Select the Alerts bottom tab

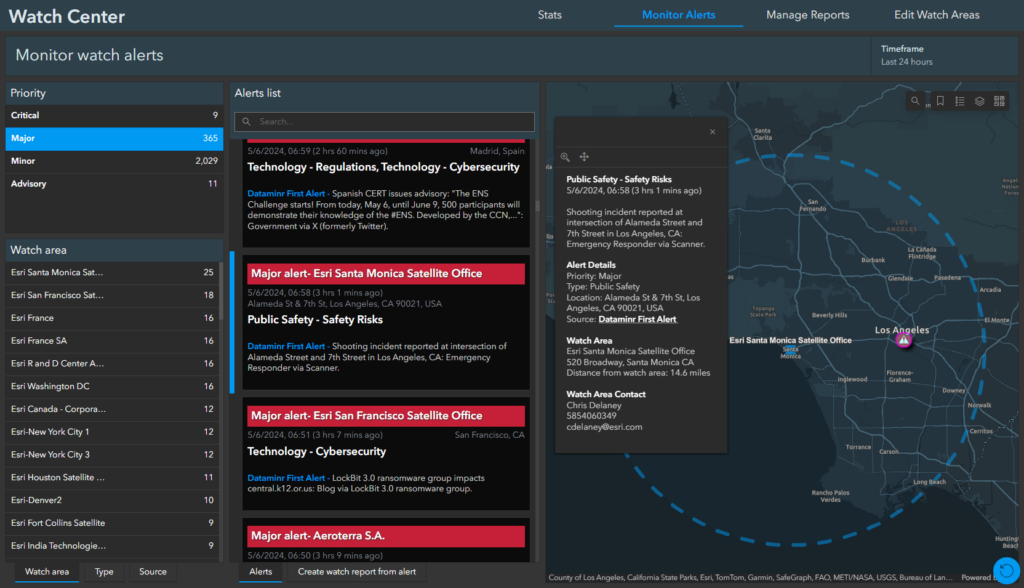point(261,572)
